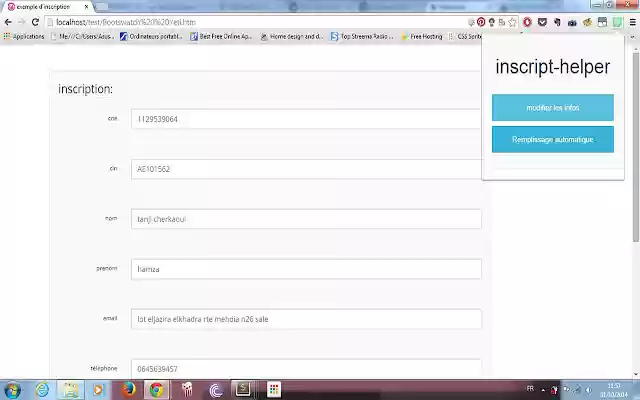640x400 pixels.
Task: Open the file:///C:/Users/Asus bookmark
Action: pos(82,36)
